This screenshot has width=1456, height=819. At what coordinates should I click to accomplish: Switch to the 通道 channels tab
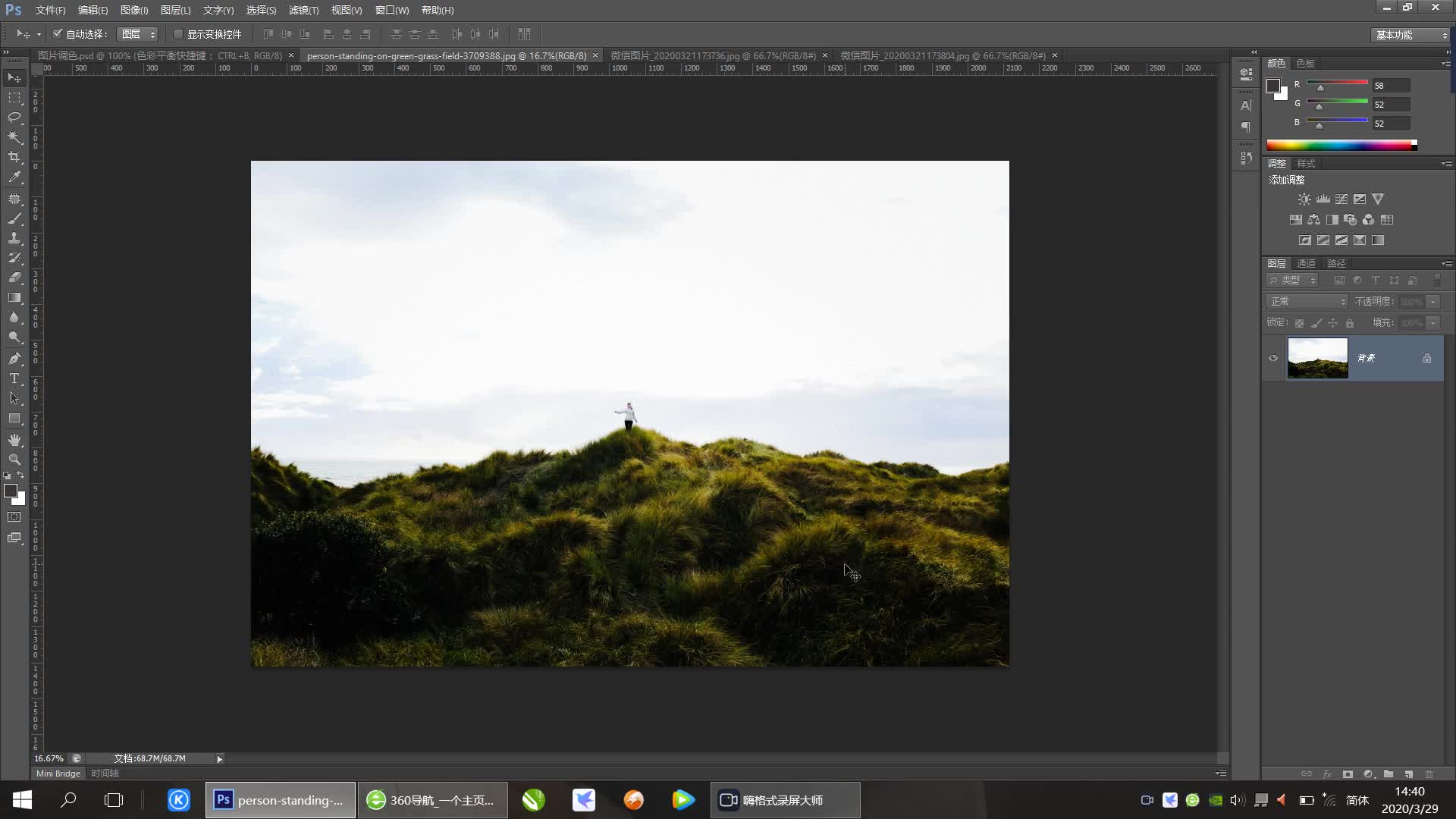pos(1306,263)
